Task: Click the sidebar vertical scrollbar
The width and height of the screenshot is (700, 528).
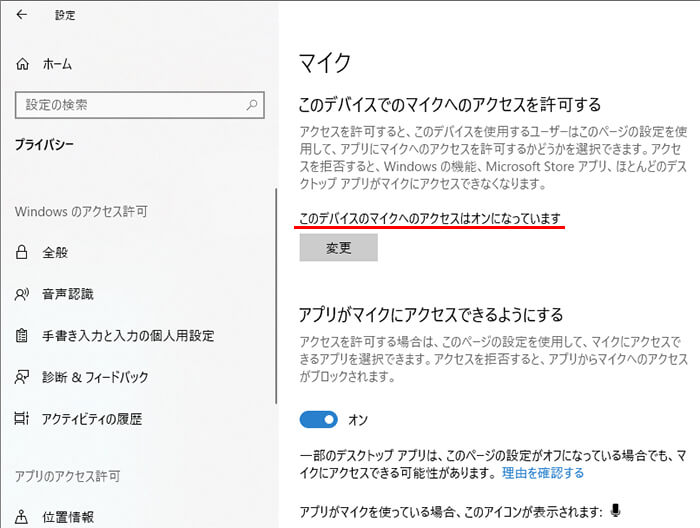Action: click(x=276, y=295)
